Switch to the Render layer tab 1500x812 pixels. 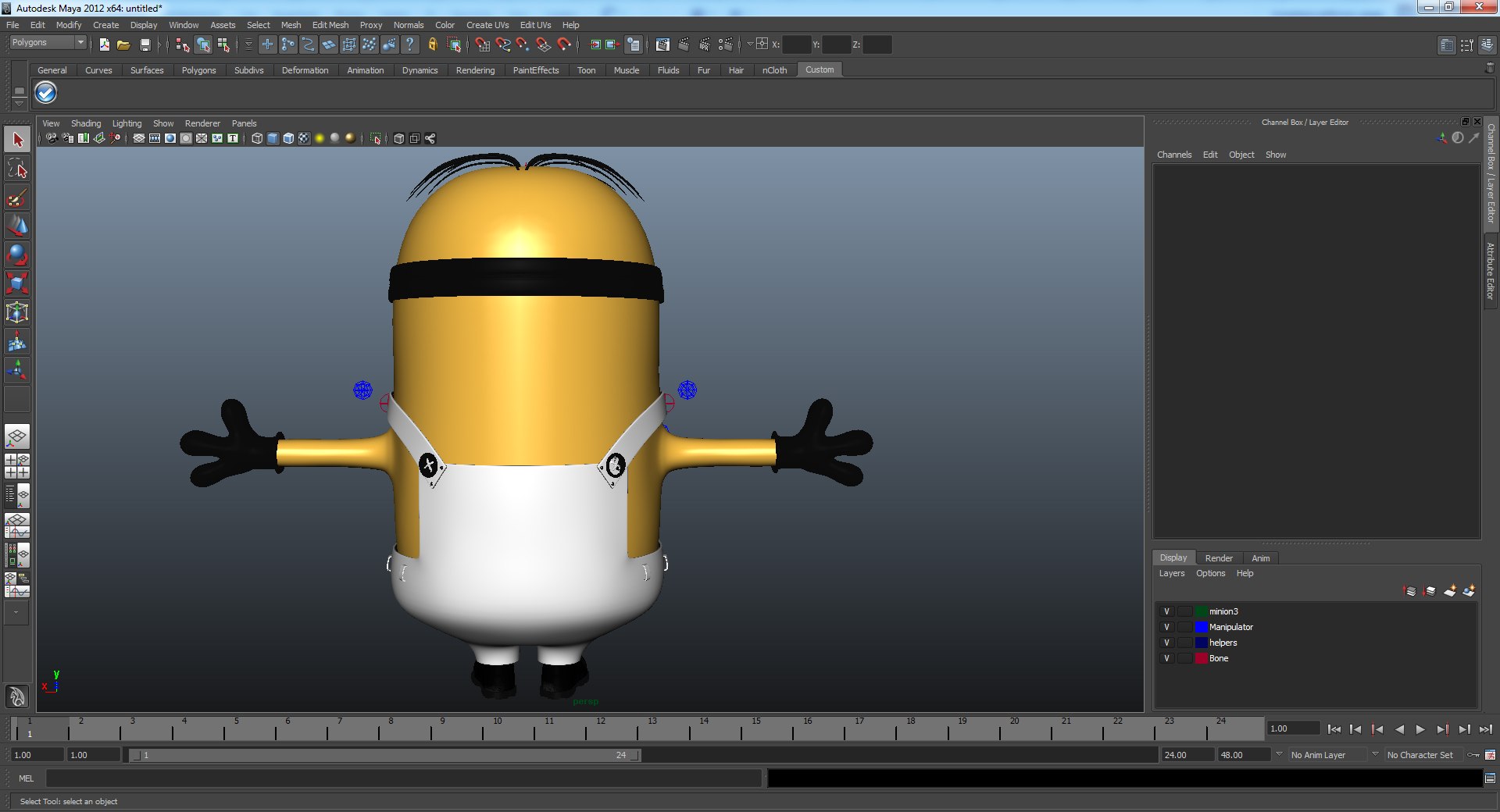(1219, 558)
